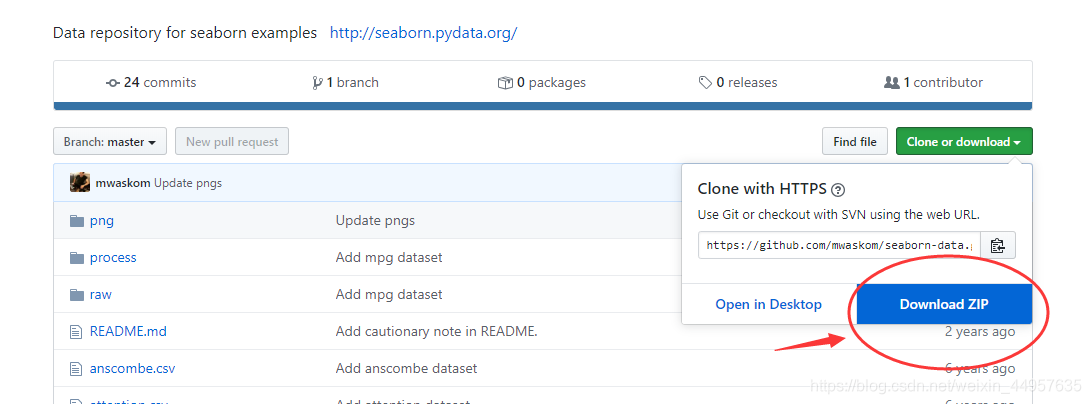Screen dimensions: 1091x404
Task: Click the help icon beside Clone with HTTPS
Action: [838, 190]
